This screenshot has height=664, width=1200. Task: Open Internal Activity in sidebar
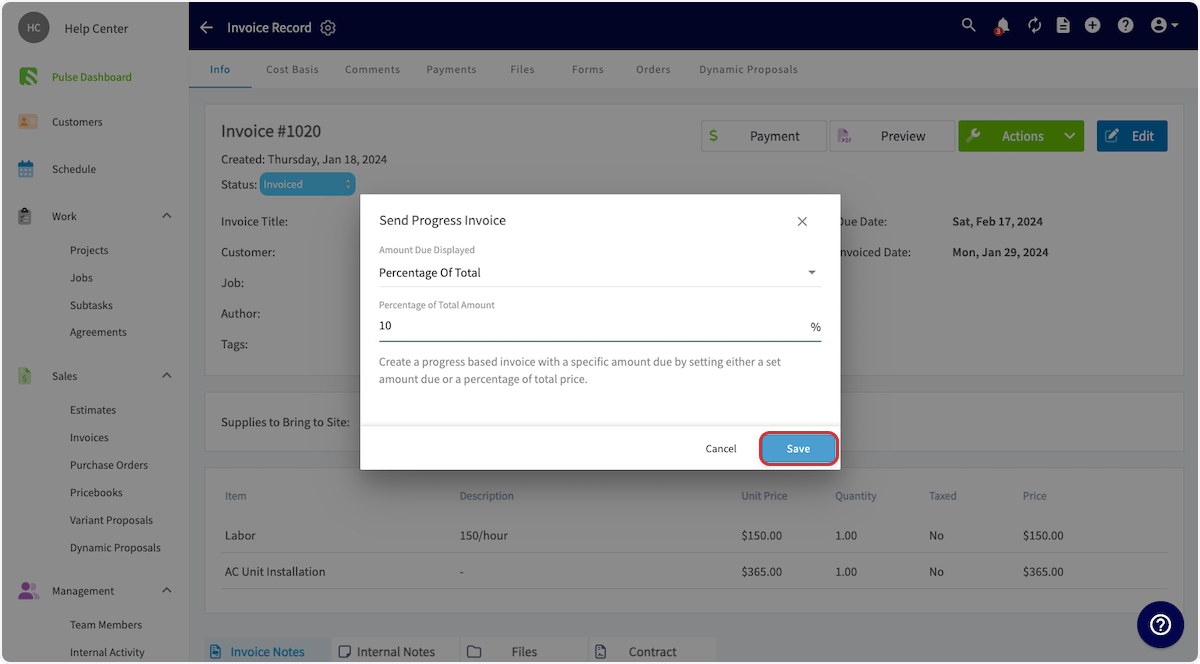pyautogui.click(x=107, y=653)
